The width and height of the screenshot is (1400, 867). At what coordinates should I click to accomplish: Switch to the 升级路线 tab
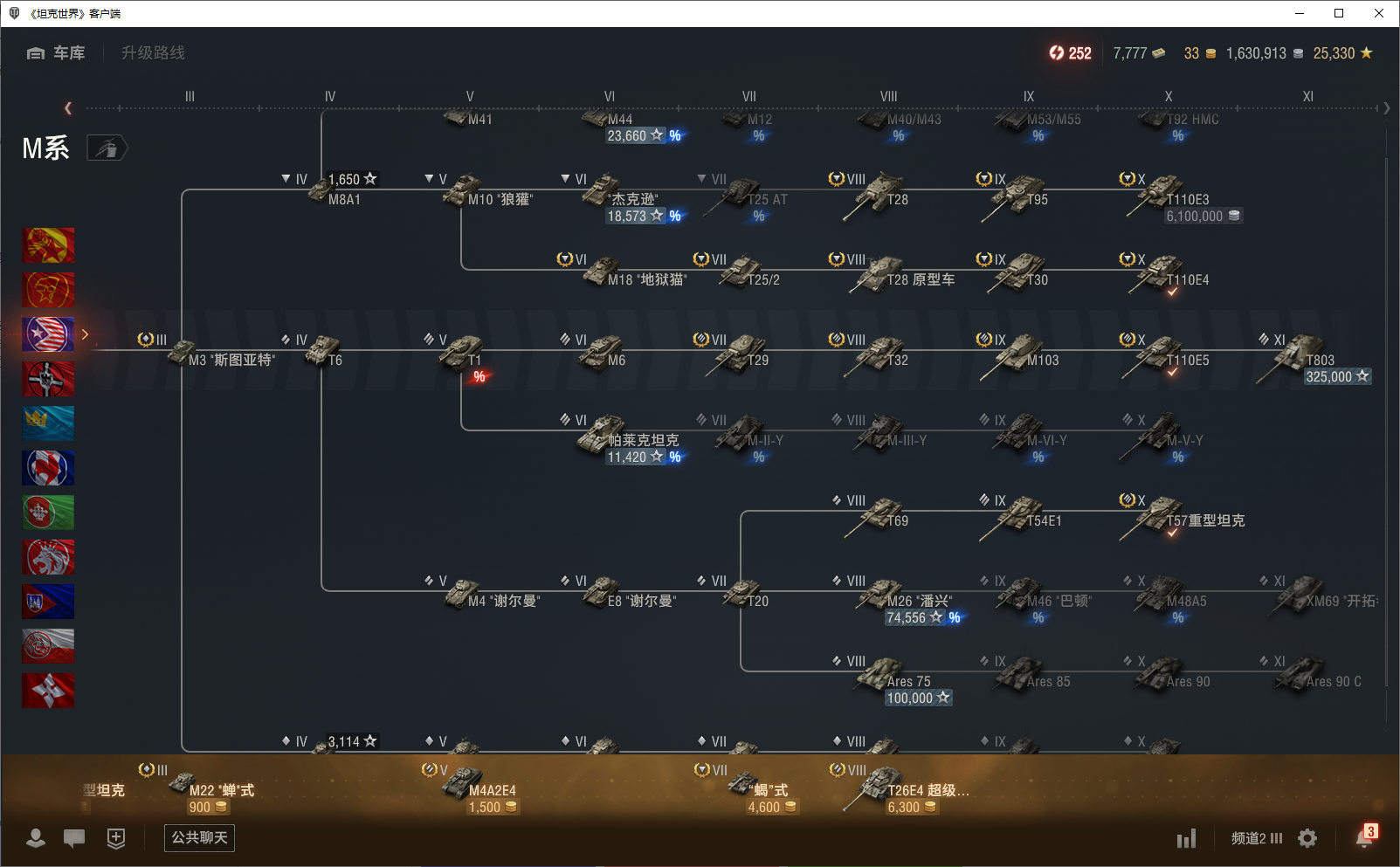[x=153, y=53]
